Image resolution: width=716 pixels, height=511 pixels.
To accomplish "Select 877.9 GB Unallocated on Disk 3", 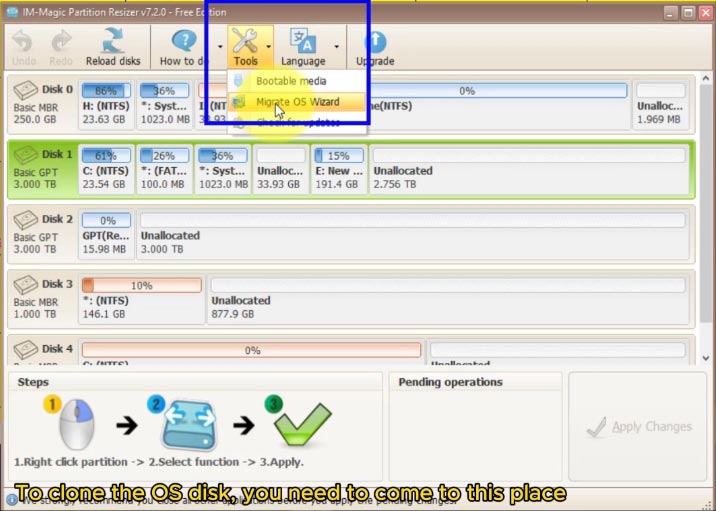I will tap(448, 299).
